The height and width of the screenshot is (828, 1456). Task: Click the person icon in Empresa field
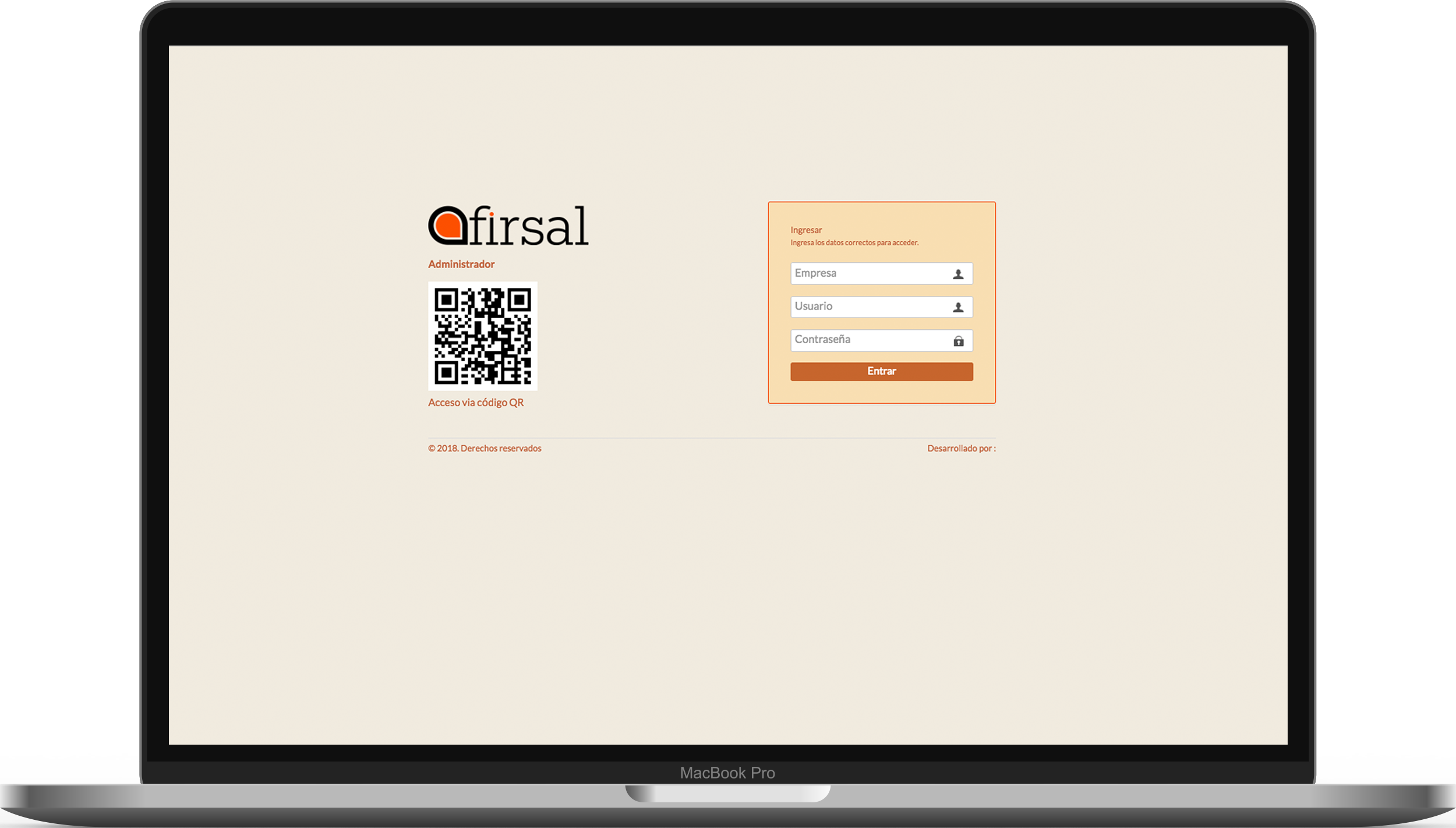(x=958, y=274)
